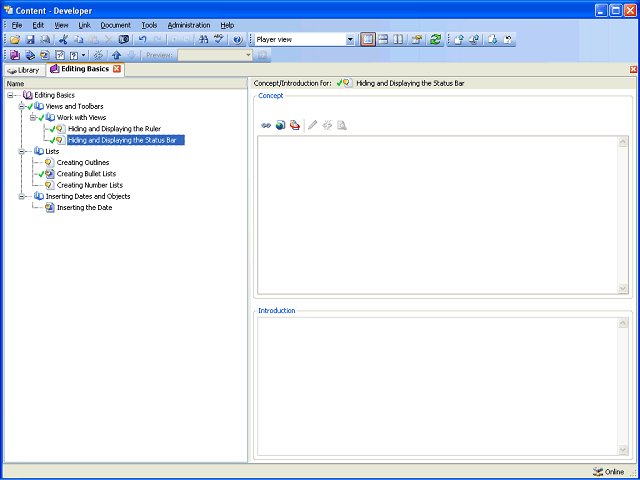Select Hiding and Displaying the Status Bar
640x480 pixels.
click(x=126, y=140)
